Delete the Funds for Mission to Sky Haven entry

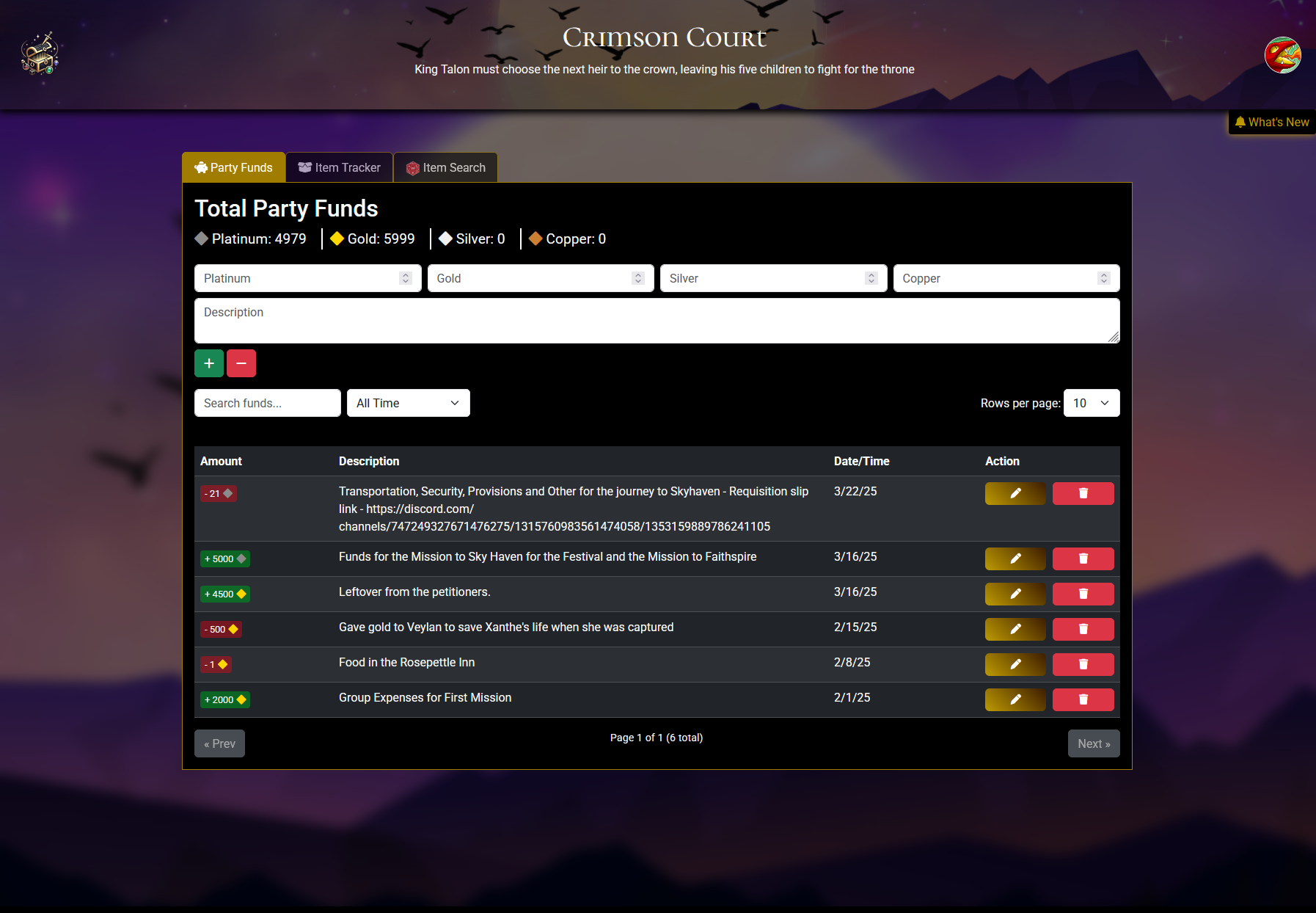[1083, 559]
